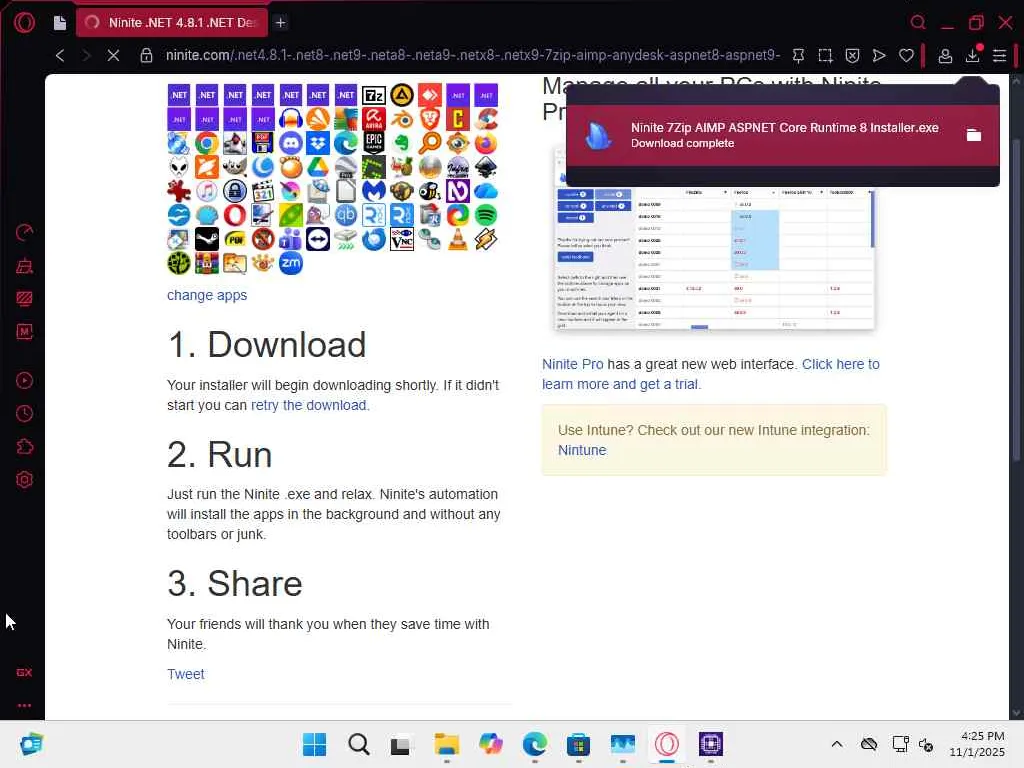The width and height of the screenshot is (1024, 768).
Task: Show downloaded Ninite installer in folder
Action: (x=974, y=135)
